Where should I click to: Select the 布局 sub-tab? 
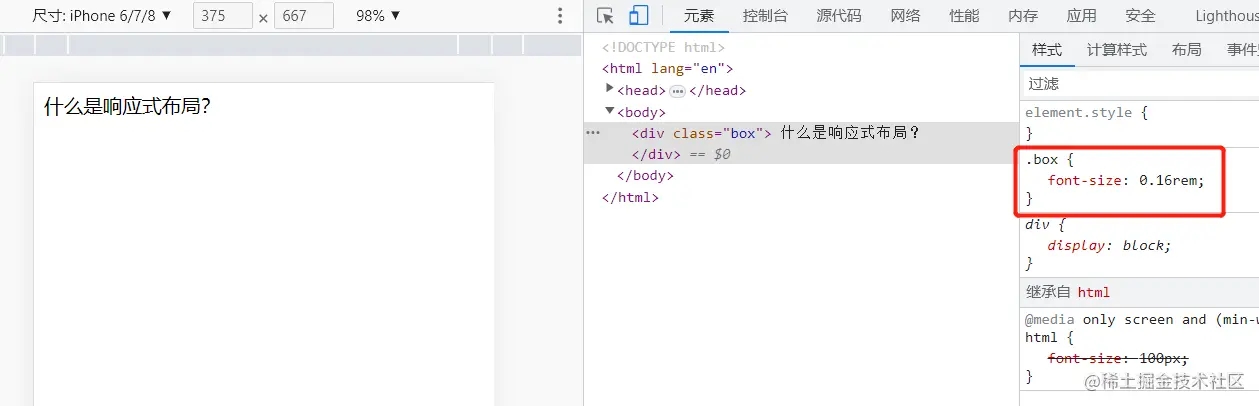click(1187, 50)
